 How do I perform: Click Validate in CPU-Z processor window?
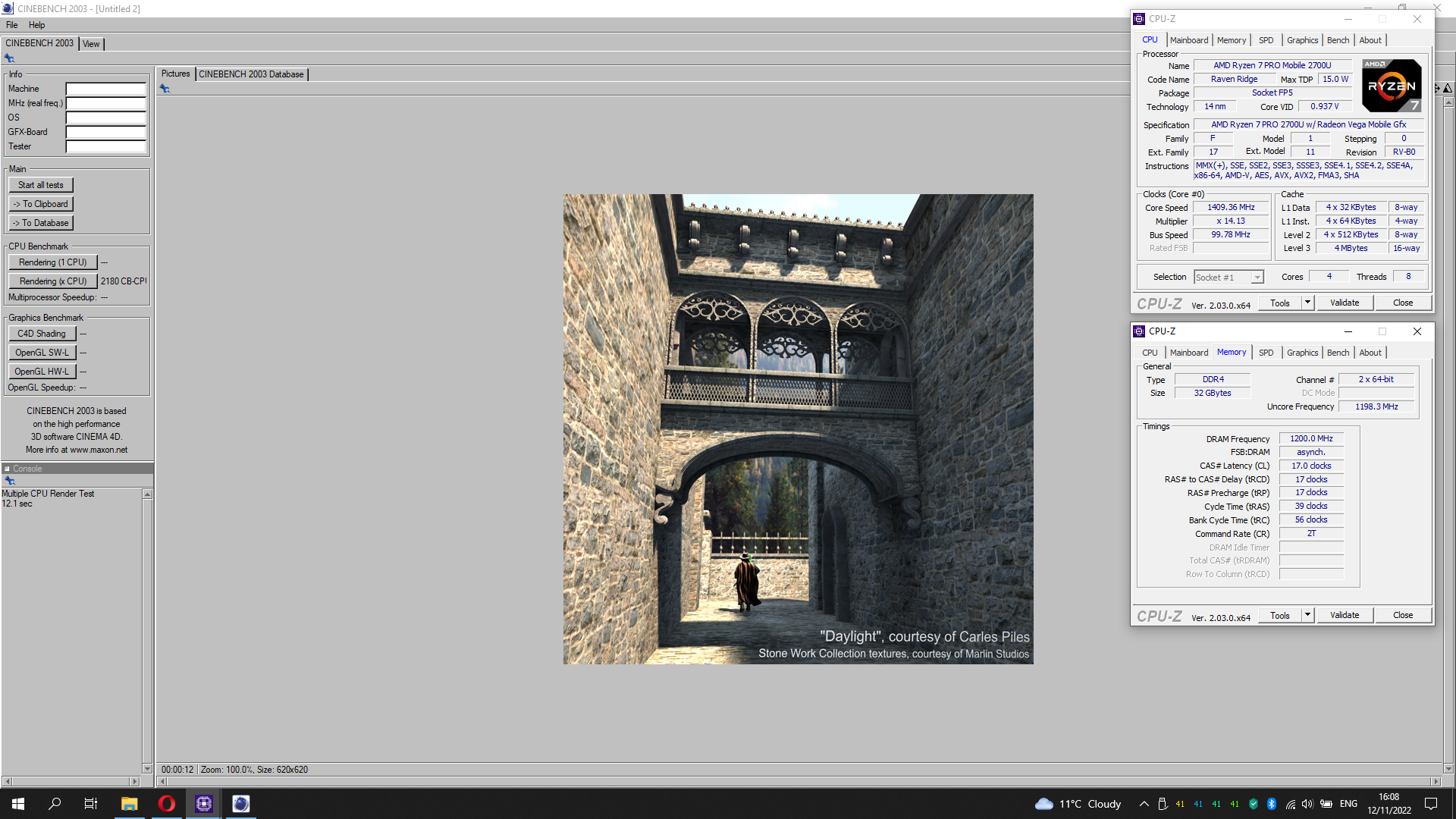1345,303
